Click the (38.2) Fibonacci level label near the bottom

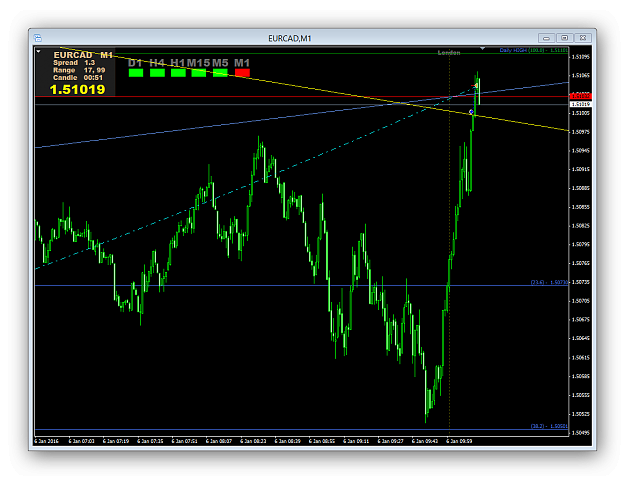tap(549, 426)
